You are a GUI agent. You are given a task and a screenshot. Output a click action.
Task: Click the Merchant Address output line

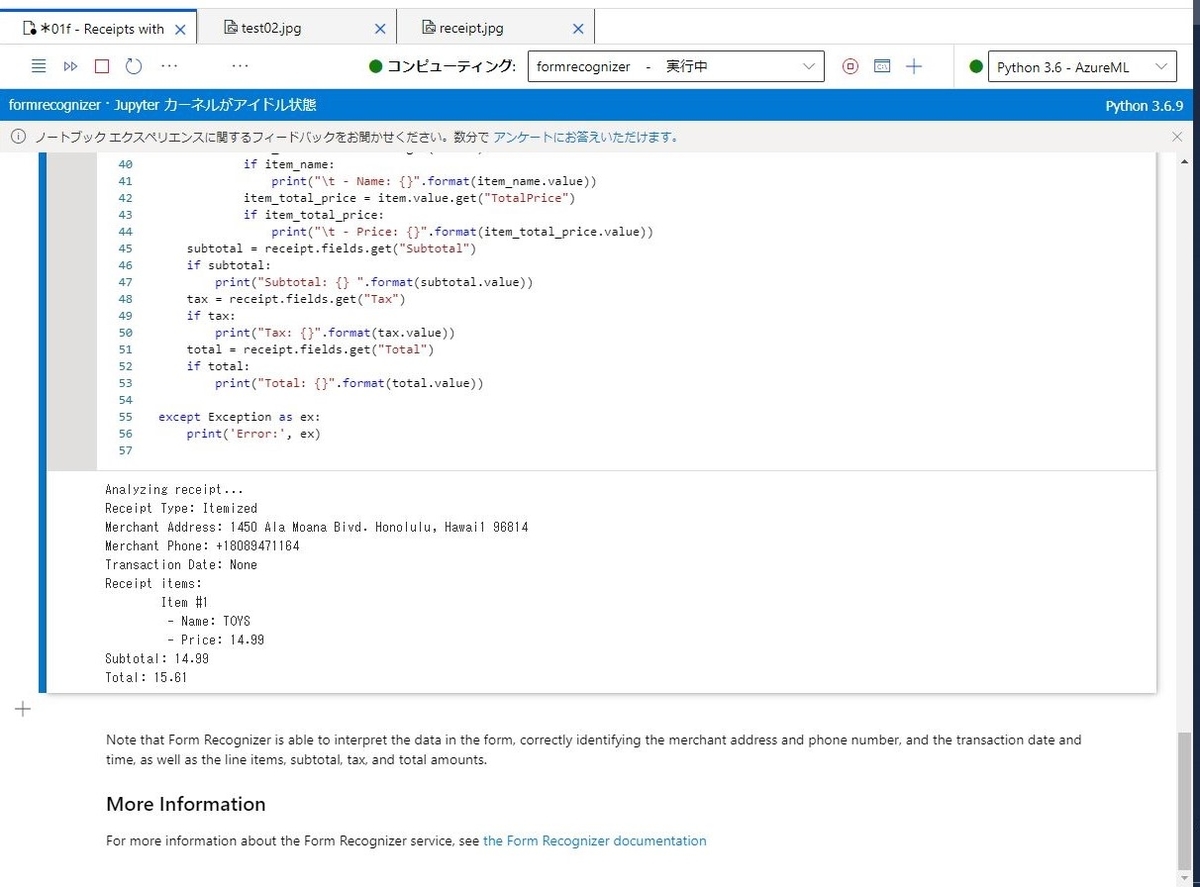[x=317, y=527]
